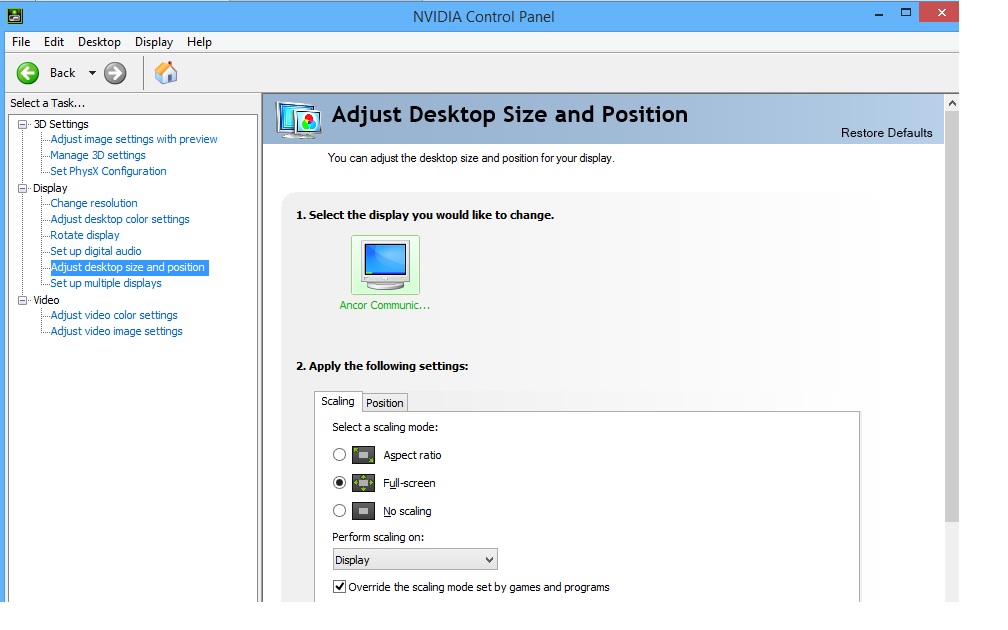
Task: Click the Aspect ratio scaling mode icon
Action: pos(363,455)
